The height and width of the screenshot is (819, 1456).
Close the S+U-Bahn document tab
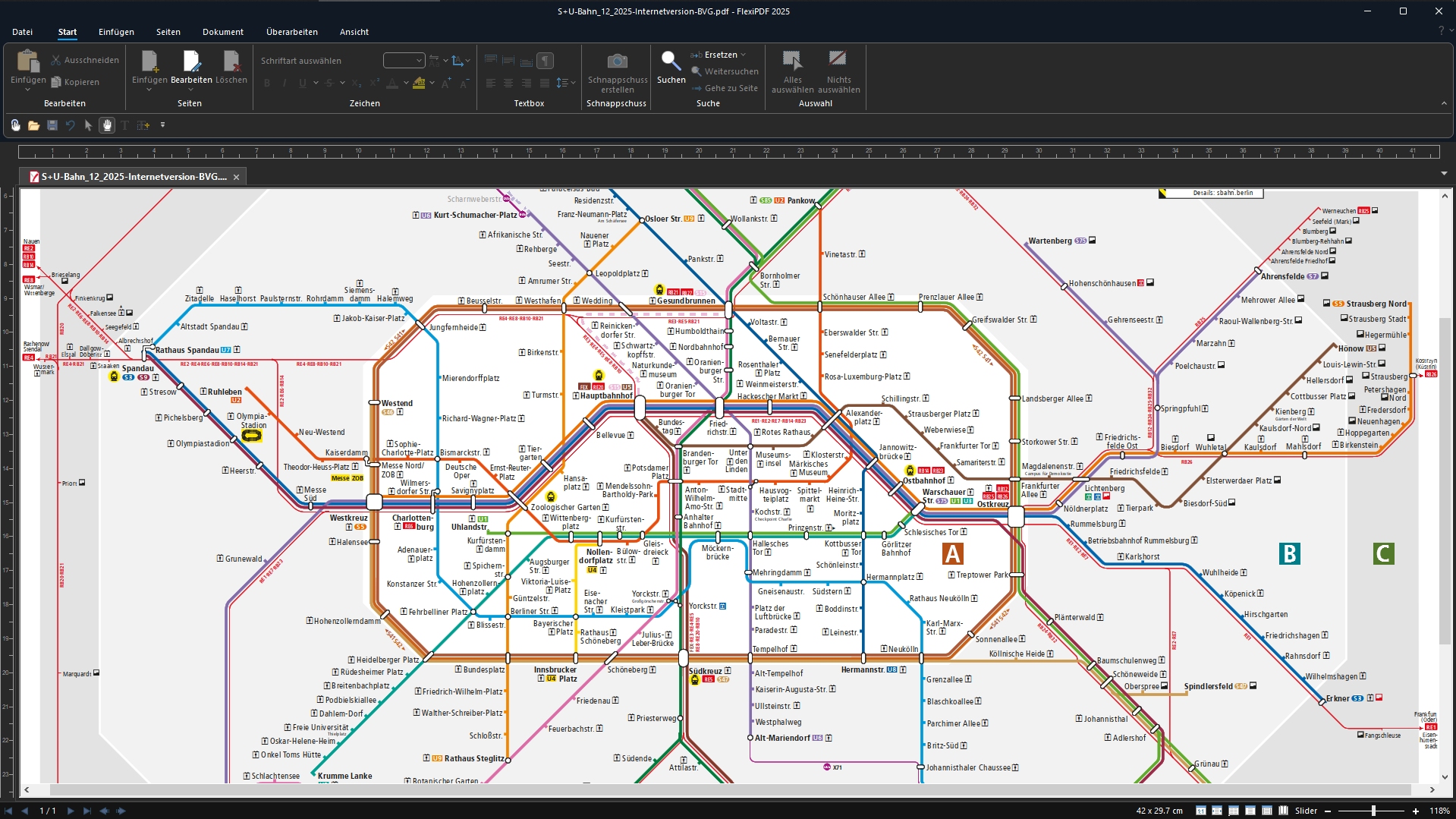point(236,177)
